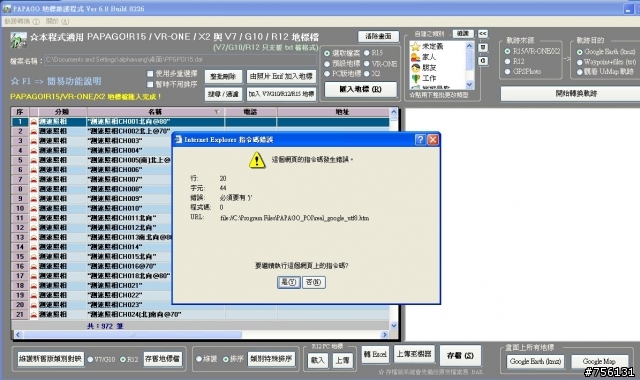Select the 預設地標 radio option

coord(327,64)
